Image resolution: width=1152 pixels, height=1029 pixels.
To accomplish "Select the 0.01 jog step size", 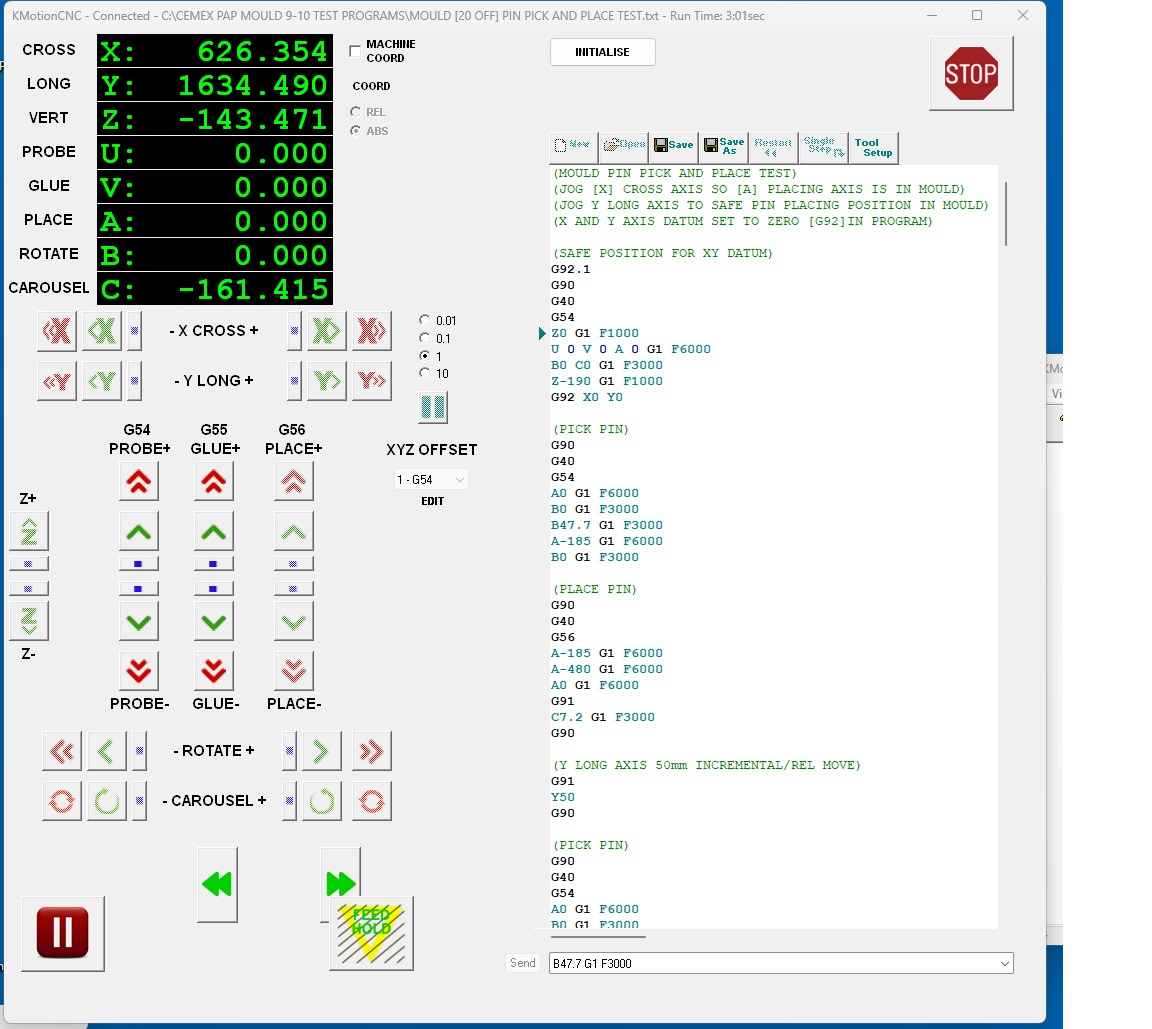I will click(x=425, y=320).
